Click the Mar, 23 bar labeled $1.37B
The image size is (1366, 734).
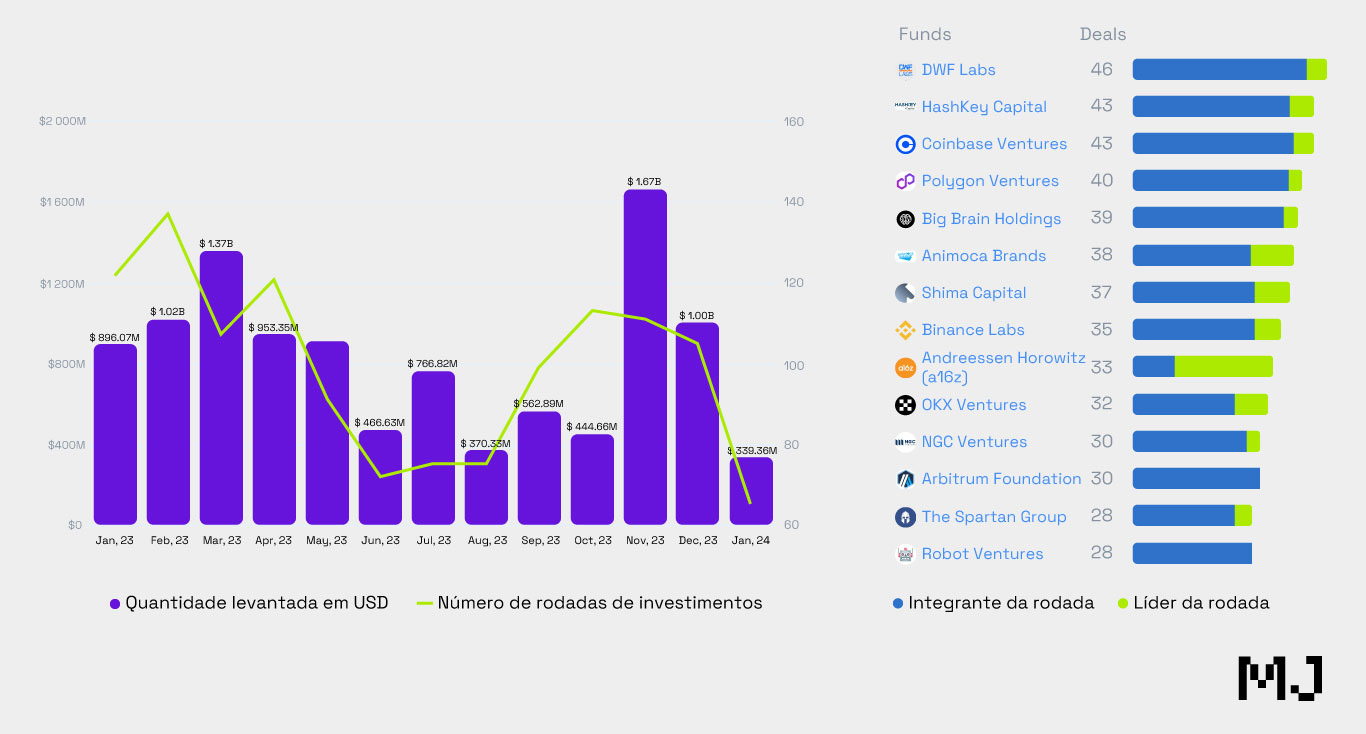click(221, 388)
